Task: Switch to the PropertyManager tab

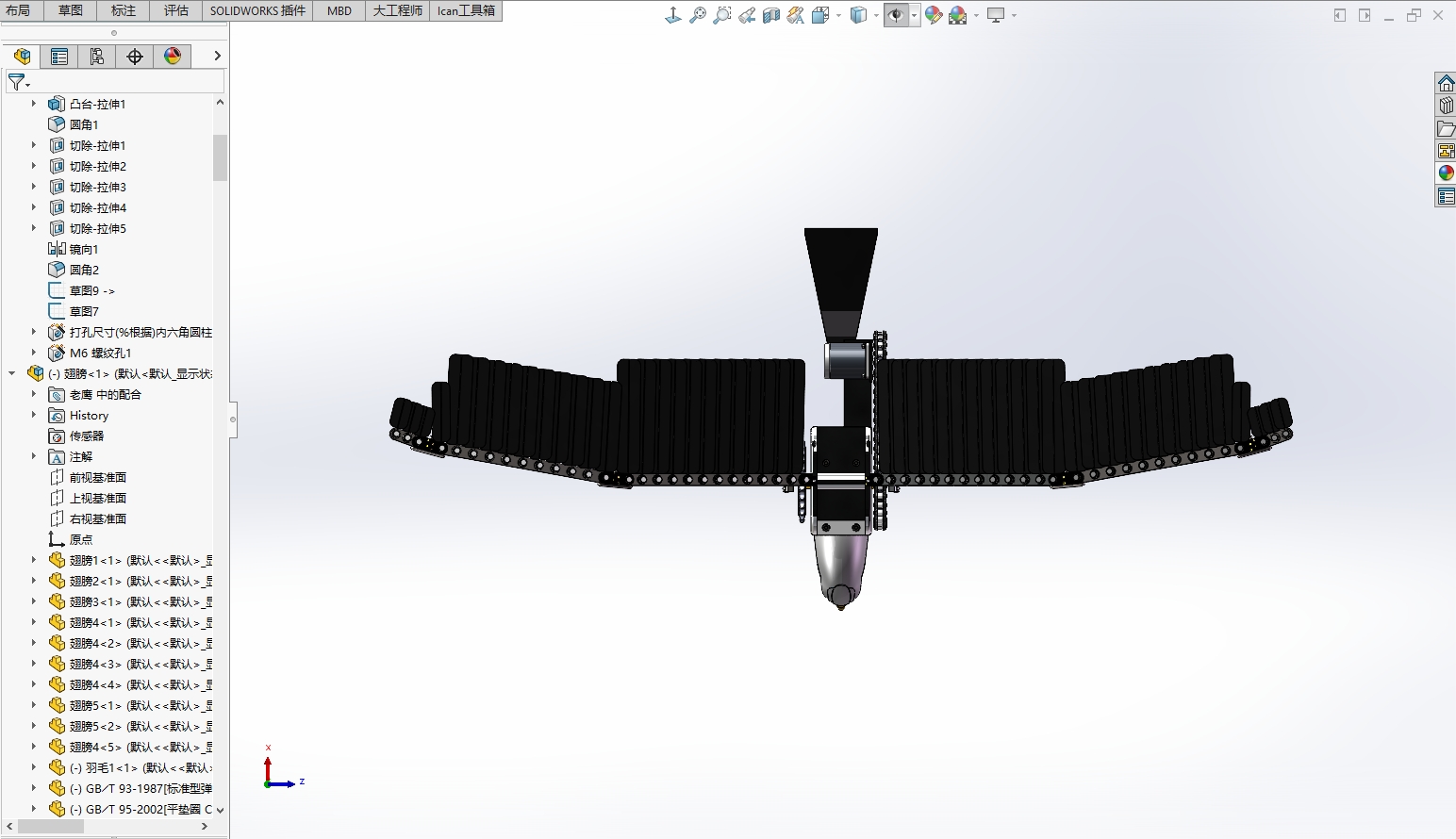Action: pos(59,57)
